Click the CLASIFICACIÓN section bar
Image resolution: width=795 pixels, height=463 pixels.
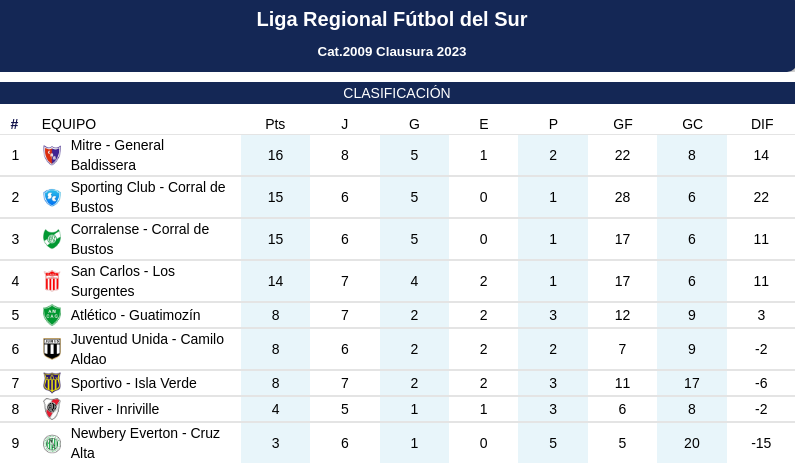[398, 93]
